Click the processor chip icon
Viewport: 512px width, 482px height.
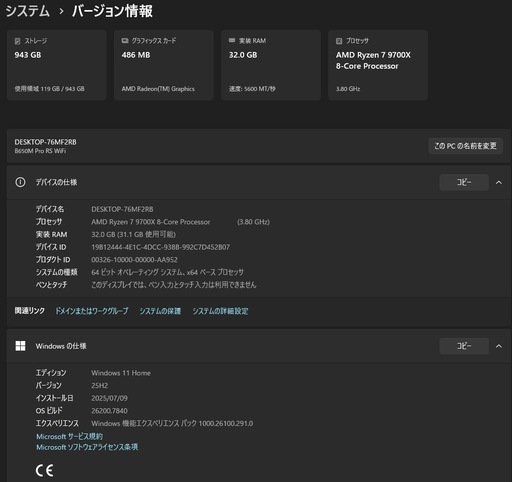[x=339, y=41]
